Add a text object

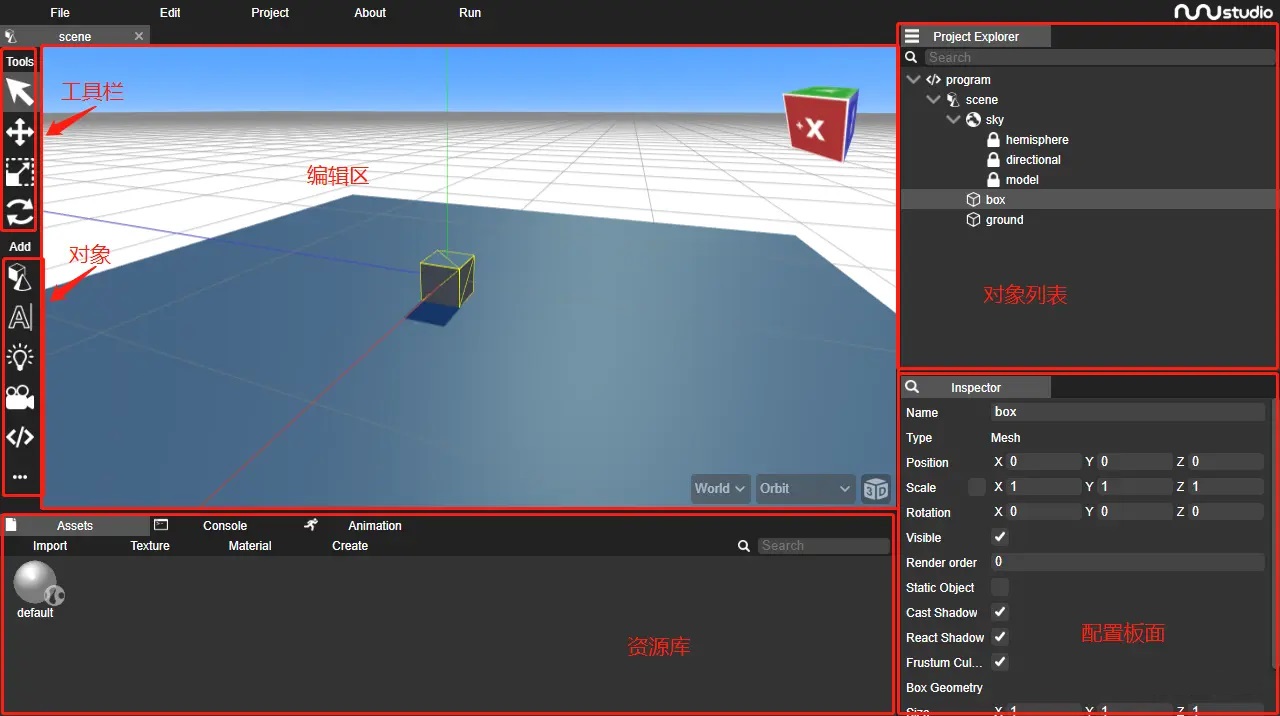tap(20, 317)
